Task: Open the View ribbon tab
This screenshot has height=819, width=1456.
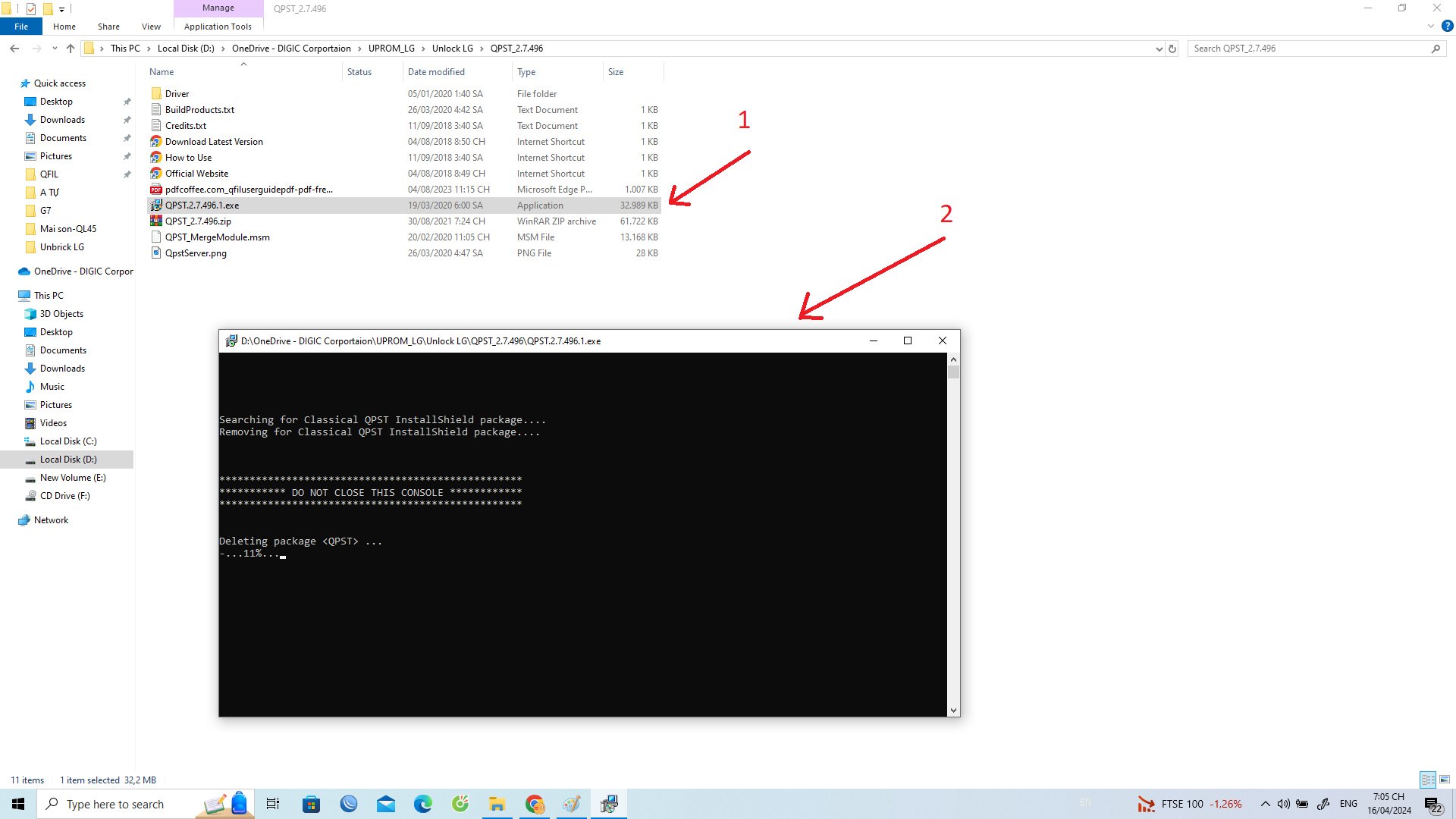Action: tap(151, 27)
